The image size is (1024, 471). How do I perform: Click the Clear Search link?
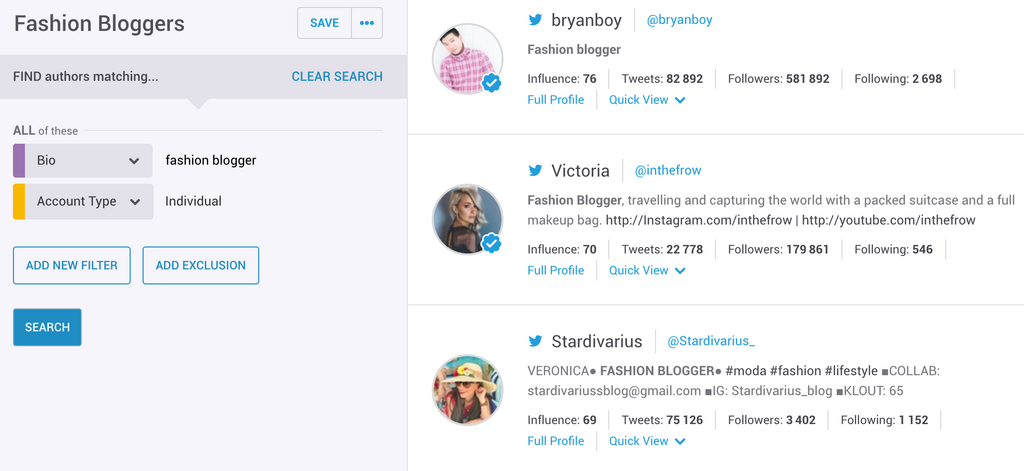click(337, 76)
